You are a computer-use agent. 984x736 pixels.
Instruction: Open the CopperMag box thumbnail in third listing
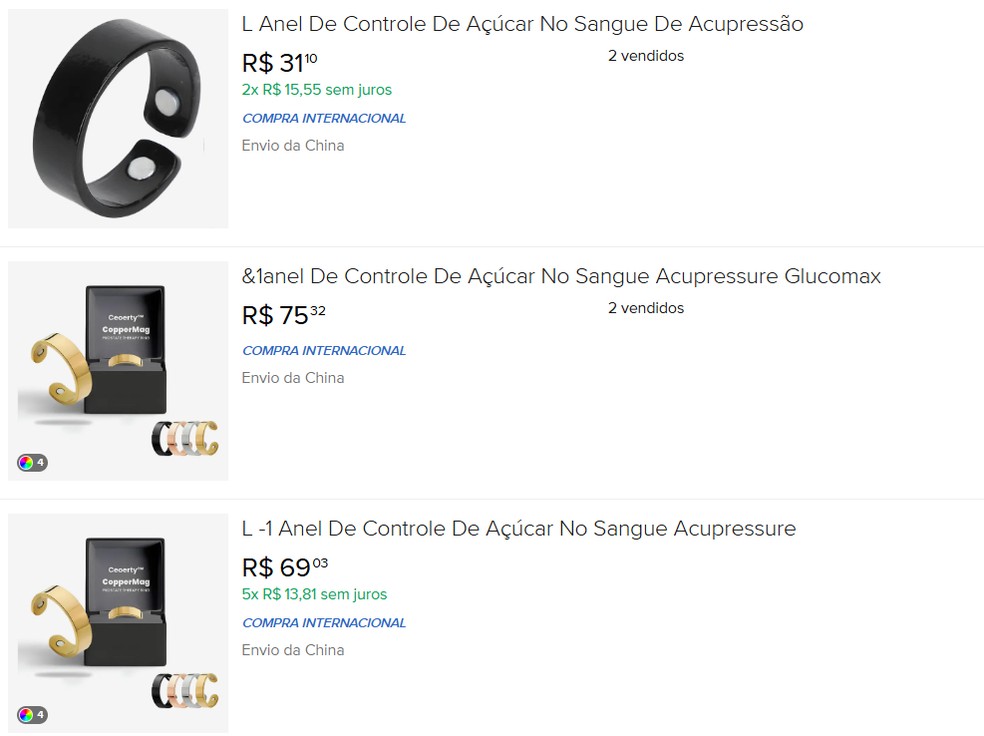click(x=117, y=621)
